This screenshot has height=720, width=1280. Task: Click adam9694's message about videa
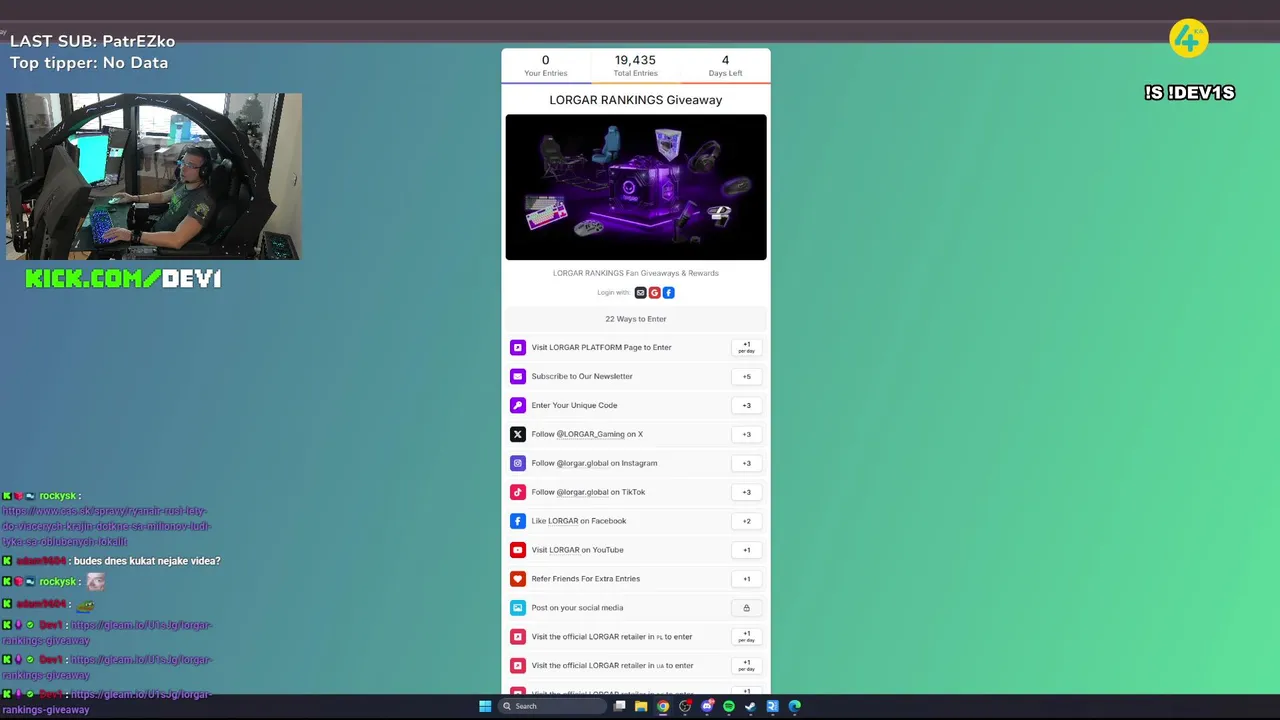147,561
